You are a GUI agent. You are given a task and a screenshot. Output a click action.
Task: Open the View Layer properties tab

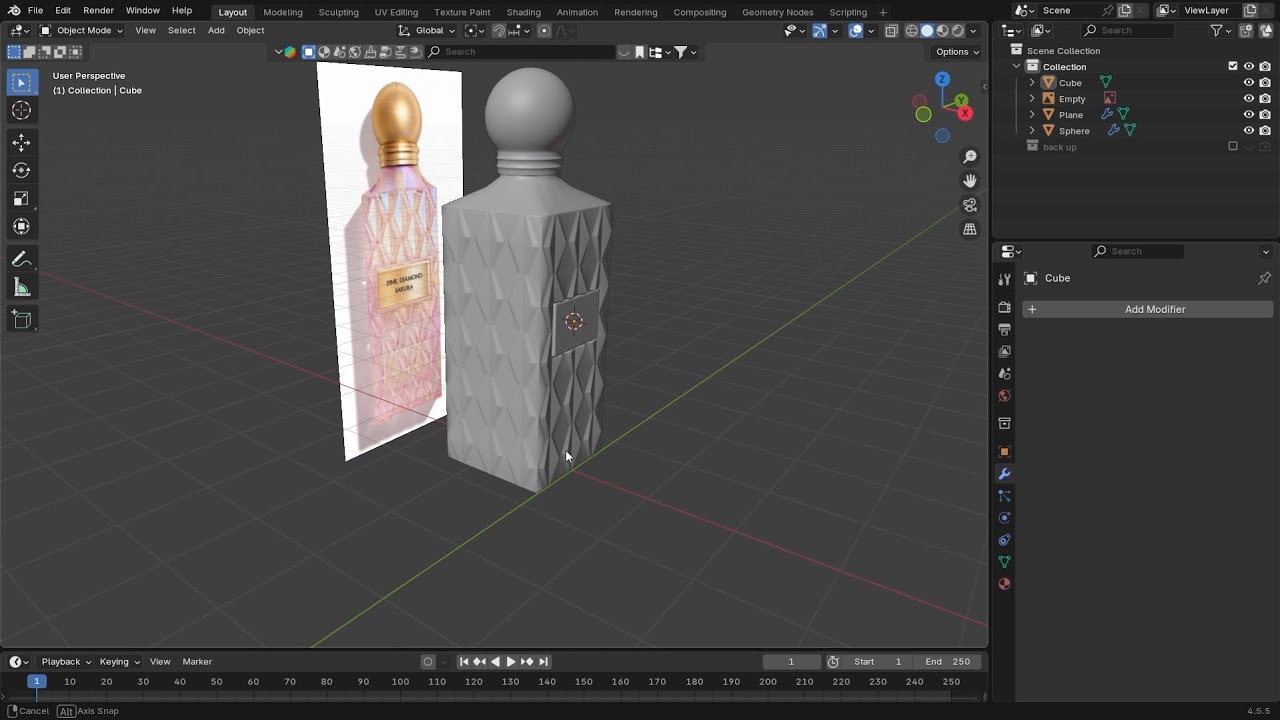pos(1005,351)
